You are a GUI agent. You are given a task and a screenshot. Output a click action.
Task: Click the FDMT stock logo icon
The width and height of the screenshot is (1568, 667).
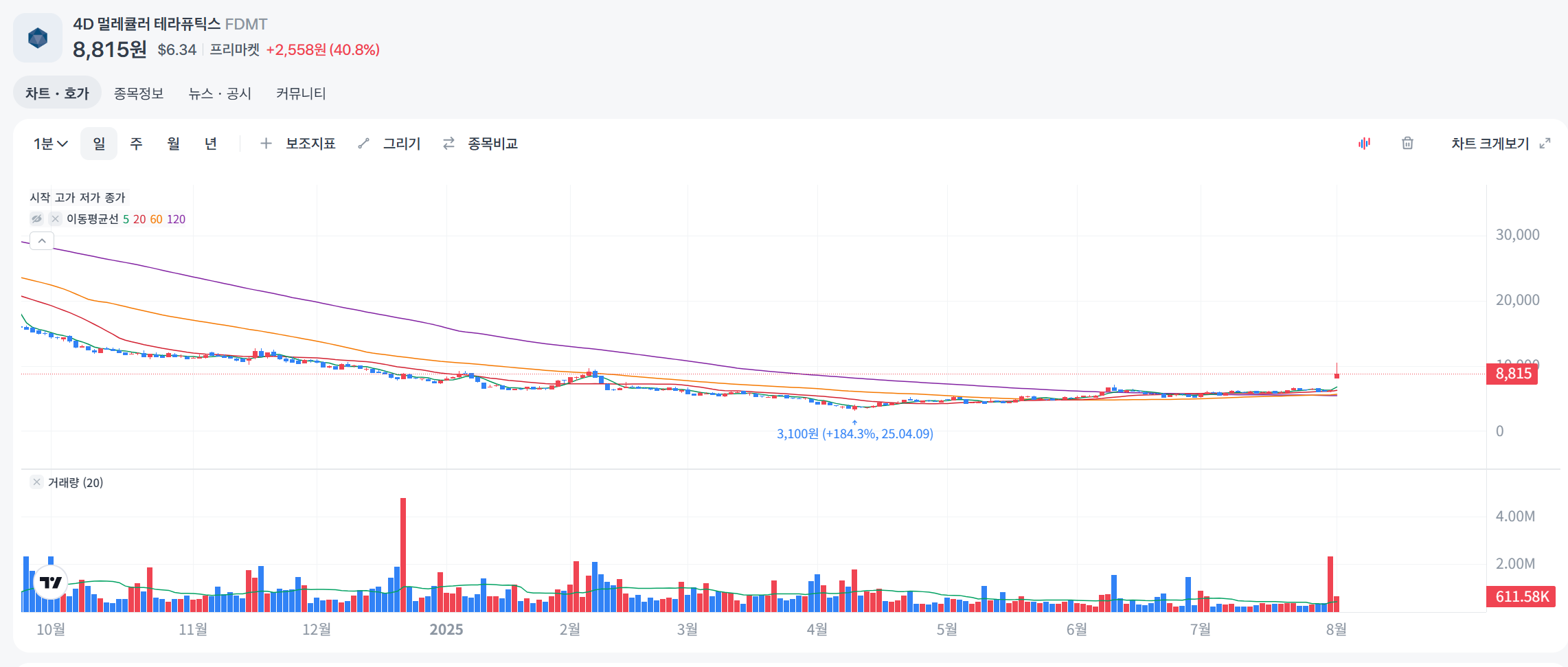pyautogui.click(x=38, y=38)
